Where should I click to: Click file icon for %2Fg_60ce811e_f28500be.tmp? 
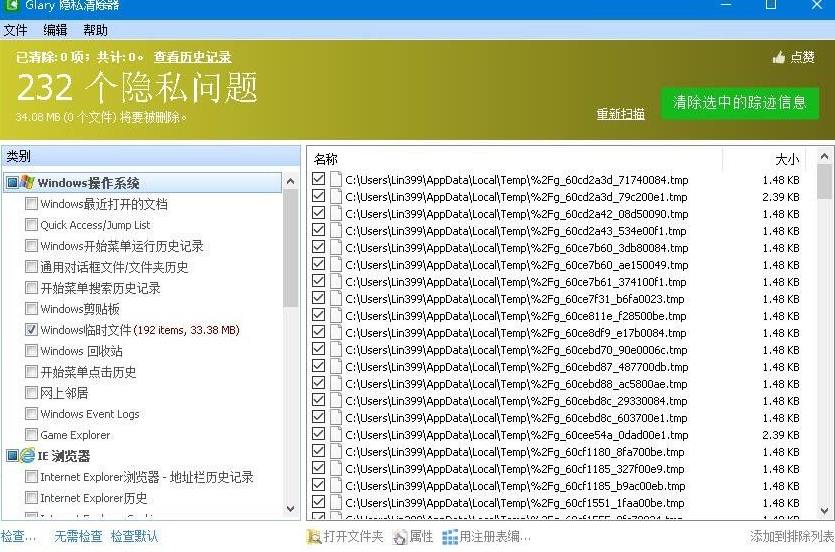pos(335,316)
